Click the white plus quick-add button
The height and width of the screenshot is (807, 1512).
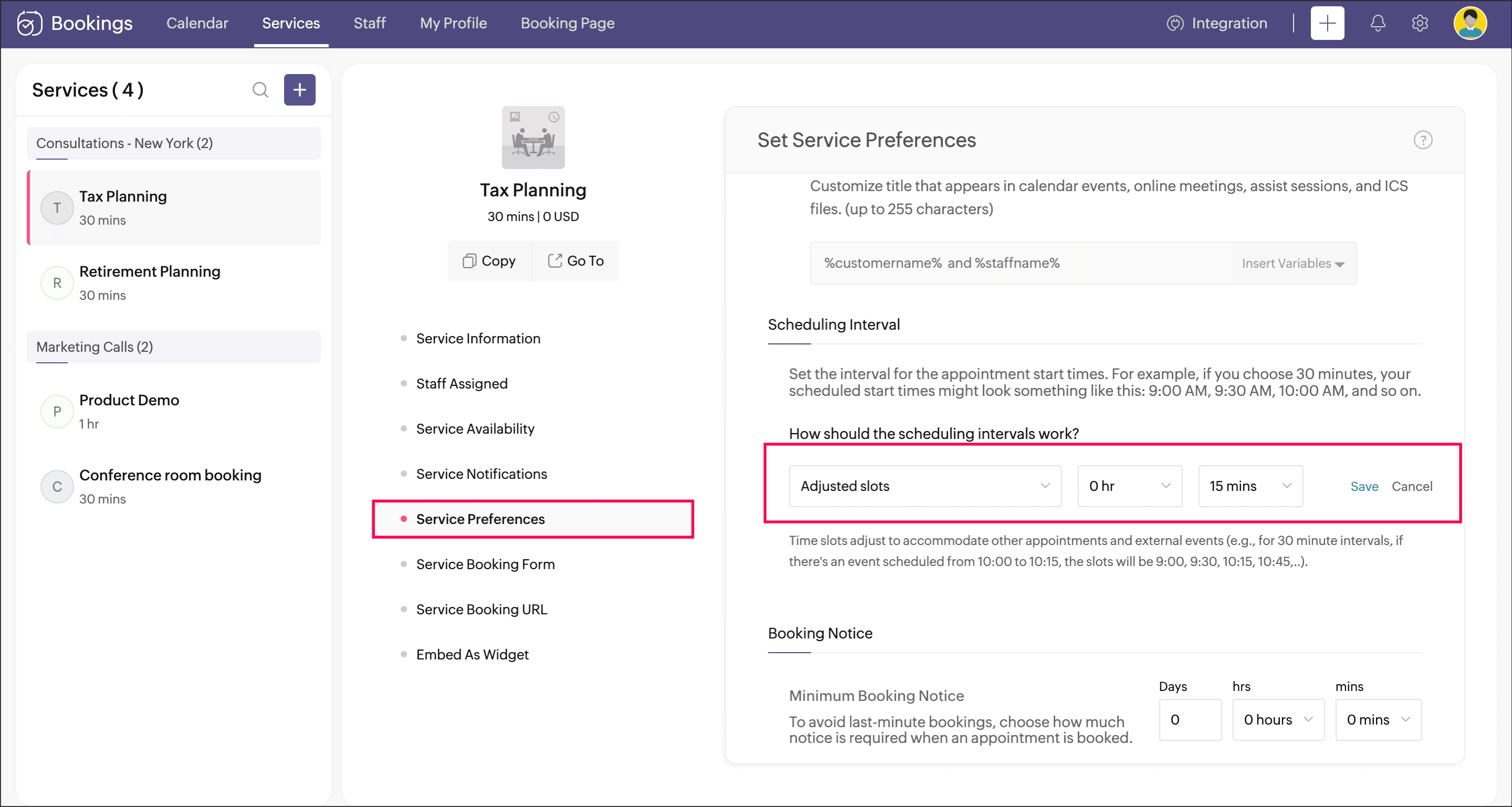pos(1327,24)
